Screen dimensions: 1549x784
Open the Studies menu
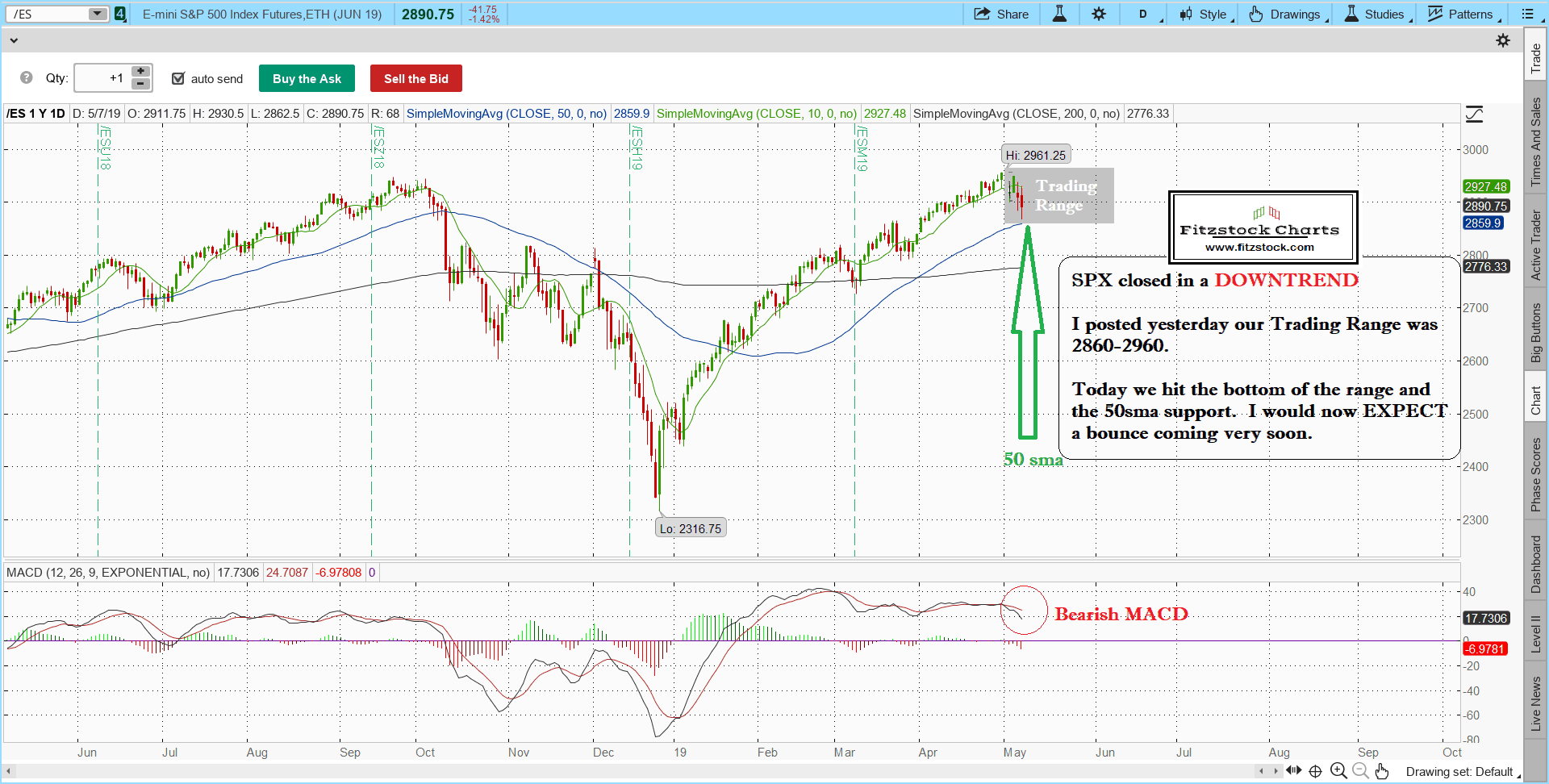click(1376, 14)
